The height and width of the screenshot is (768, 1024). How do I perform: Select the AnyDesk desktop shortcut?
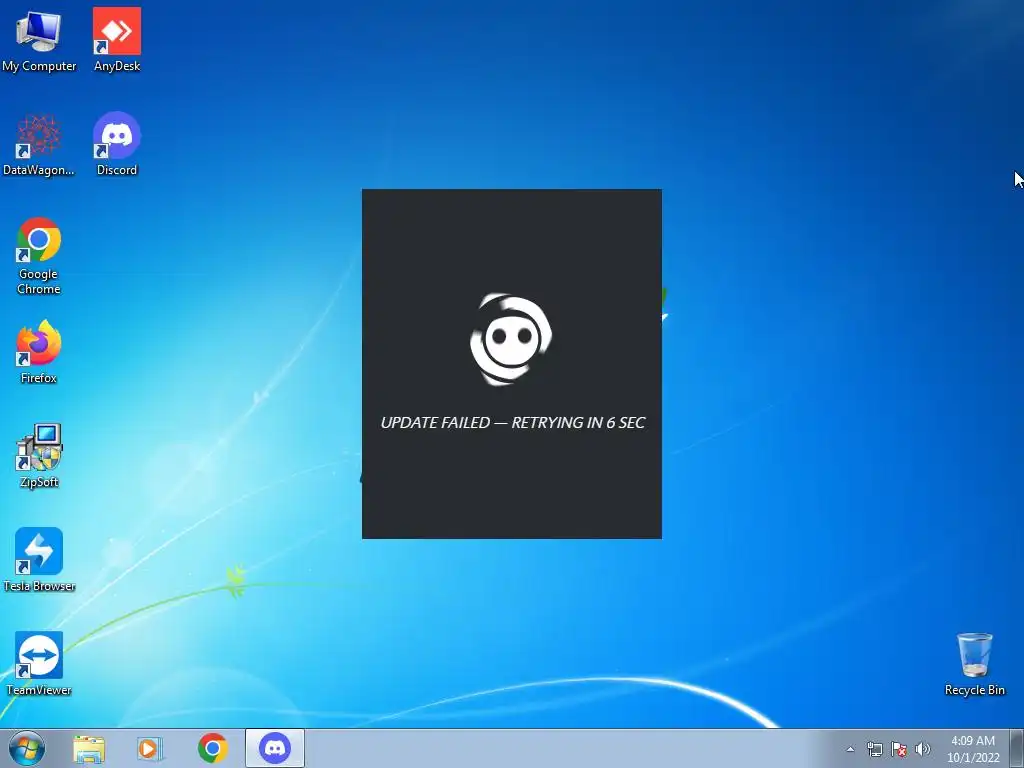(x=117, y=40)
